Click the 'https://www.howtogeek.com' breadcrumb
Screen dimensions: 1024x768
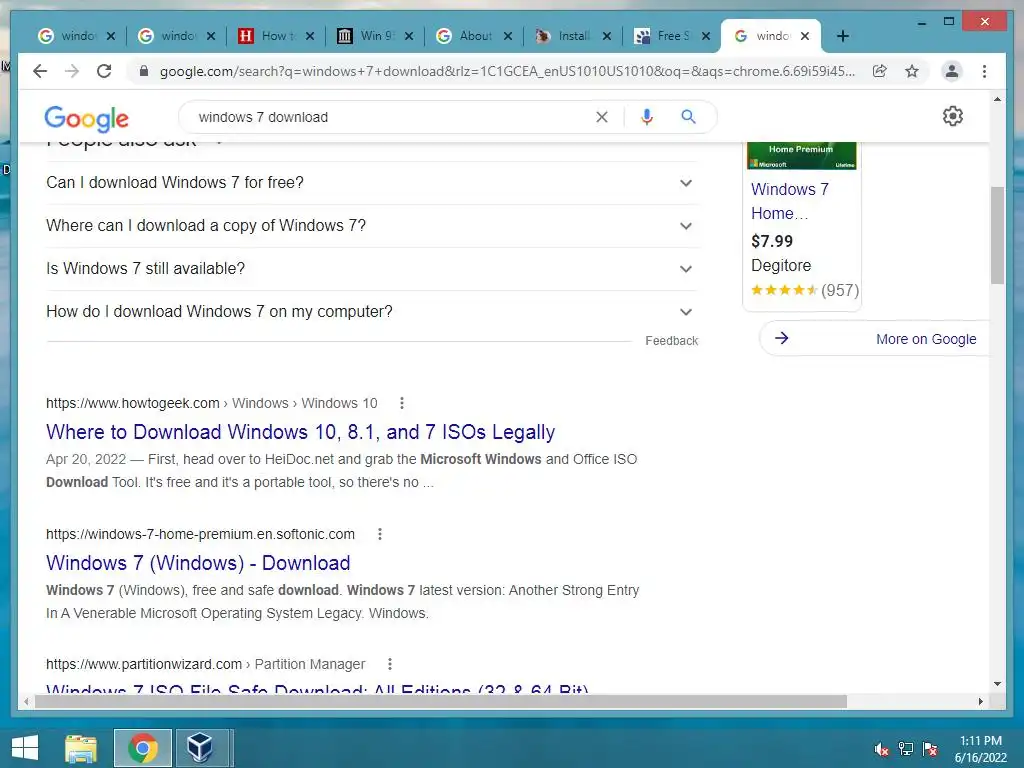tap(133, 404)
